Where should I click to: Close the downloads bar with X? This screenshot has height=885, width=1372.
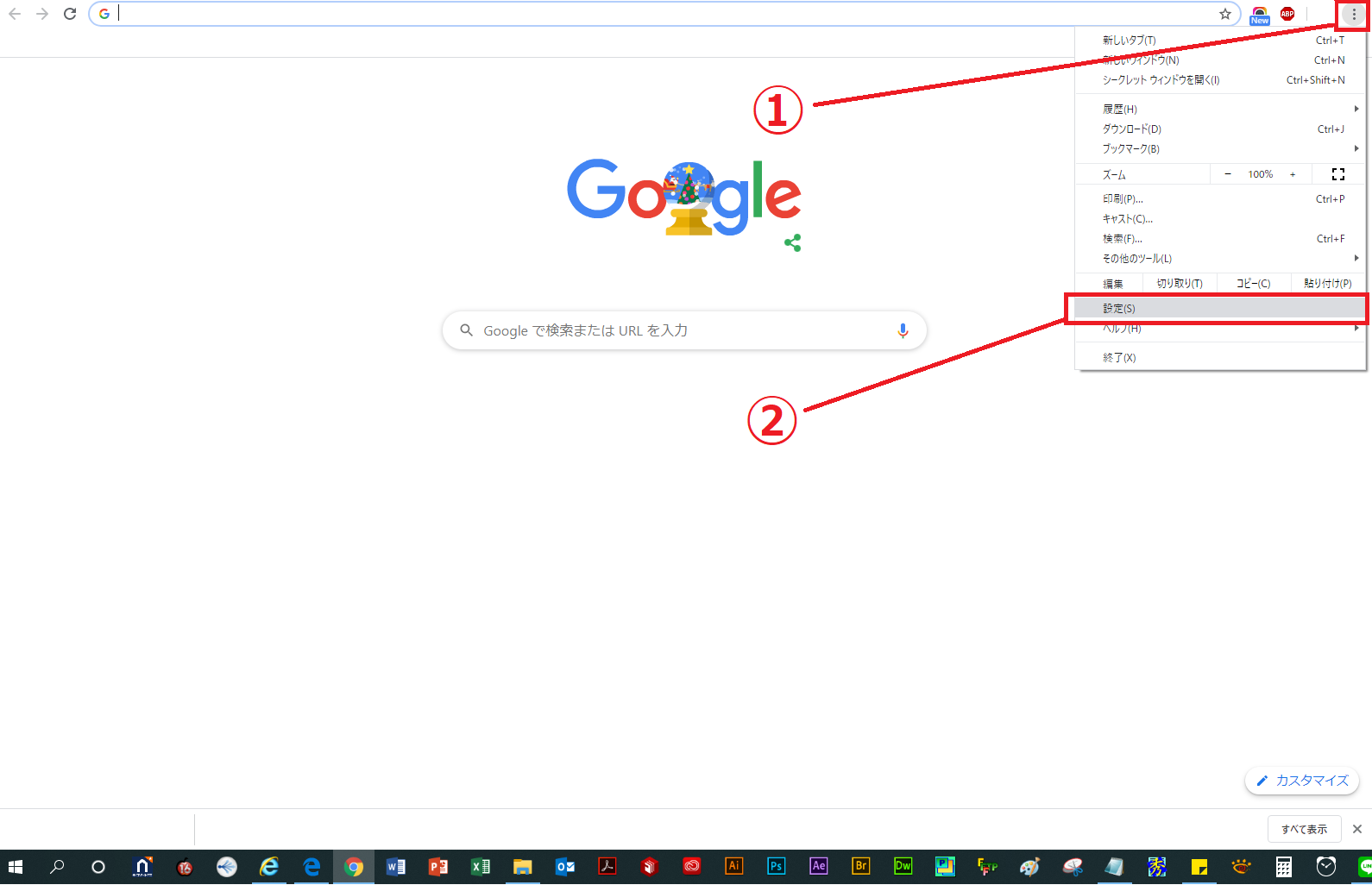point(1357,829)
